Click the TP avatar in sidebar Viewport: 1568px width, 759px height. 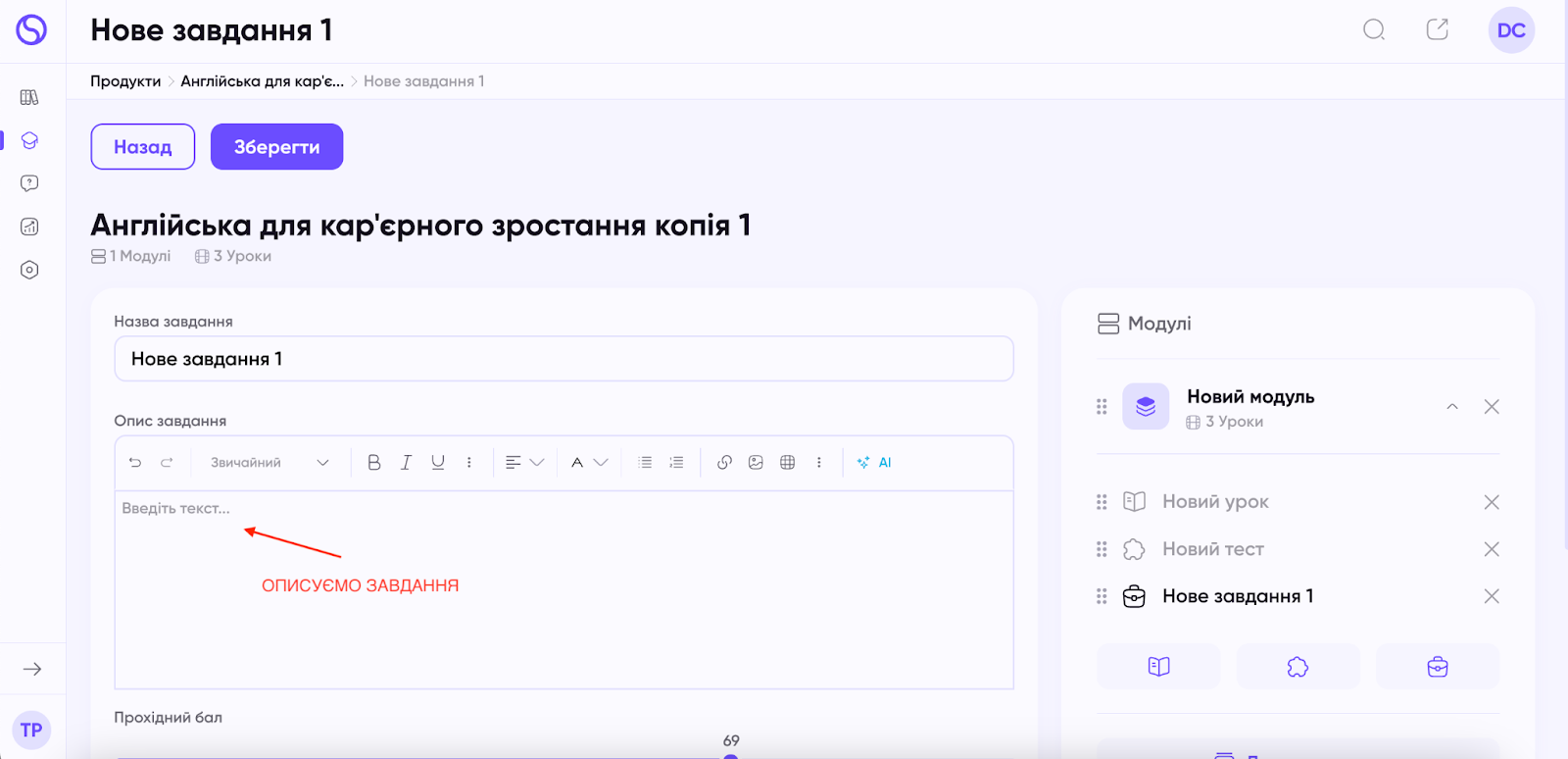coord(31,730)
